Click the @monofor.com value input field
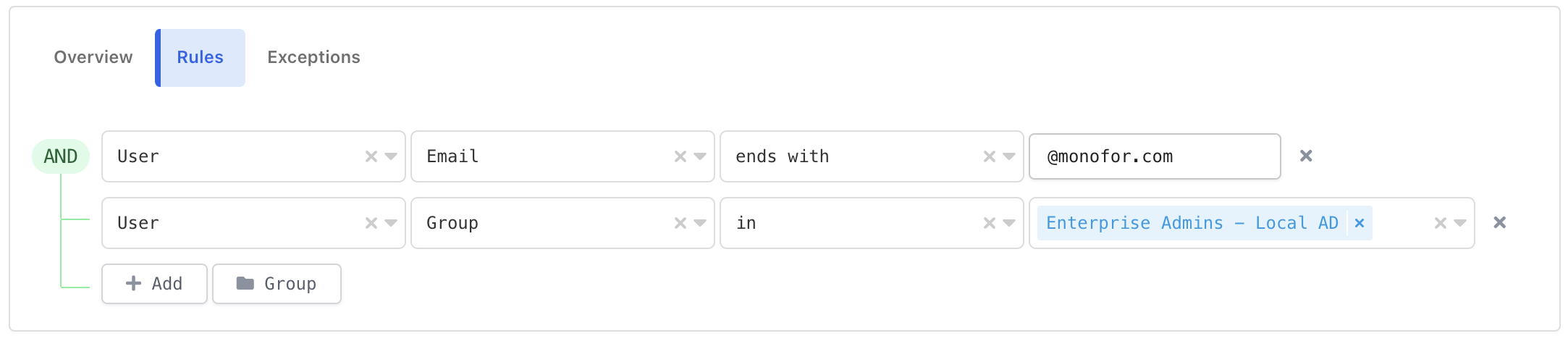The width and height of the screenshot is (1568, 349). click(1155, 156)
